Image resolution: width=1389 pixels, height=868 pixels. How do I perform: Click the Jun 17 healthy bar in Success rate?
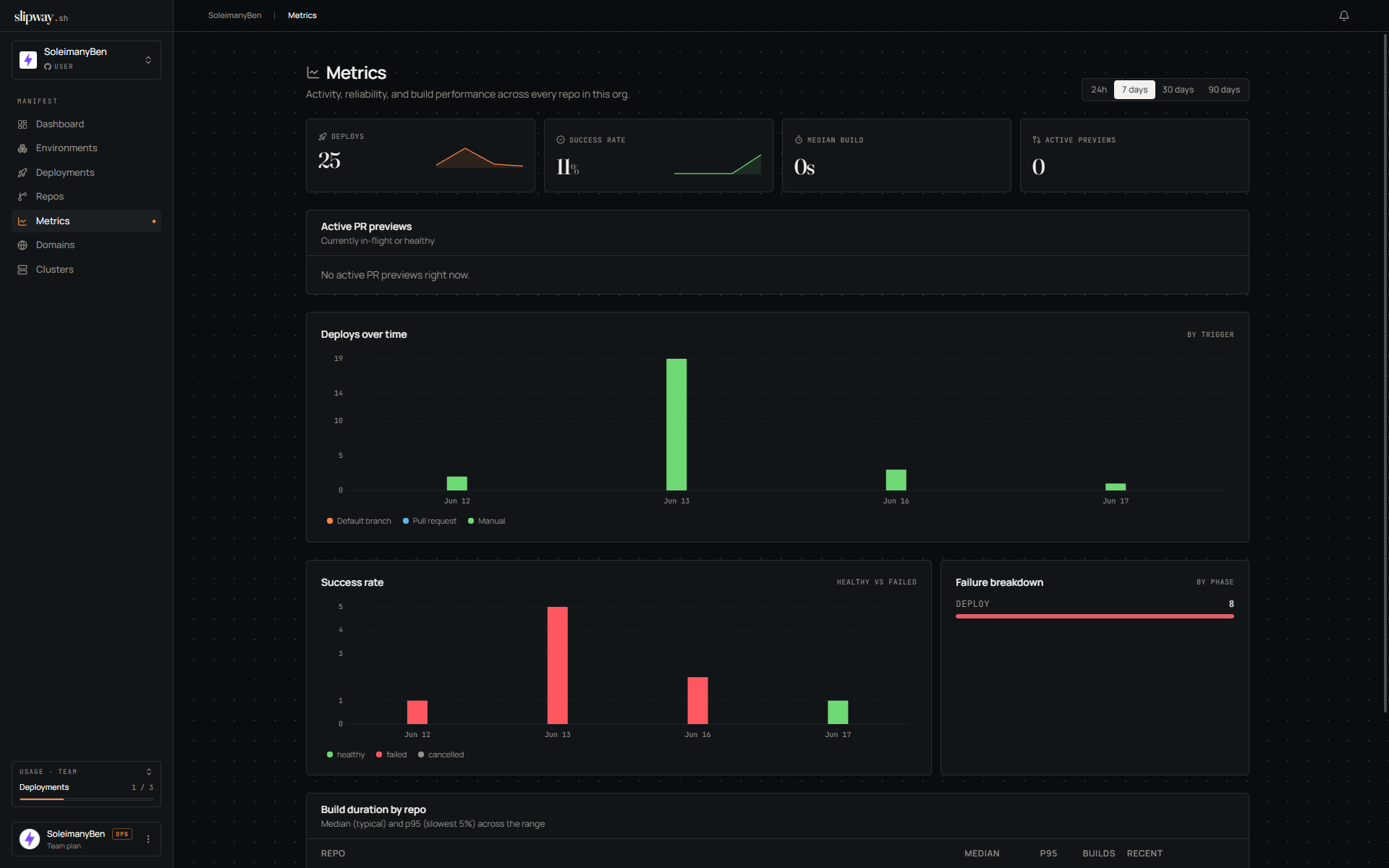coord(838,712)
